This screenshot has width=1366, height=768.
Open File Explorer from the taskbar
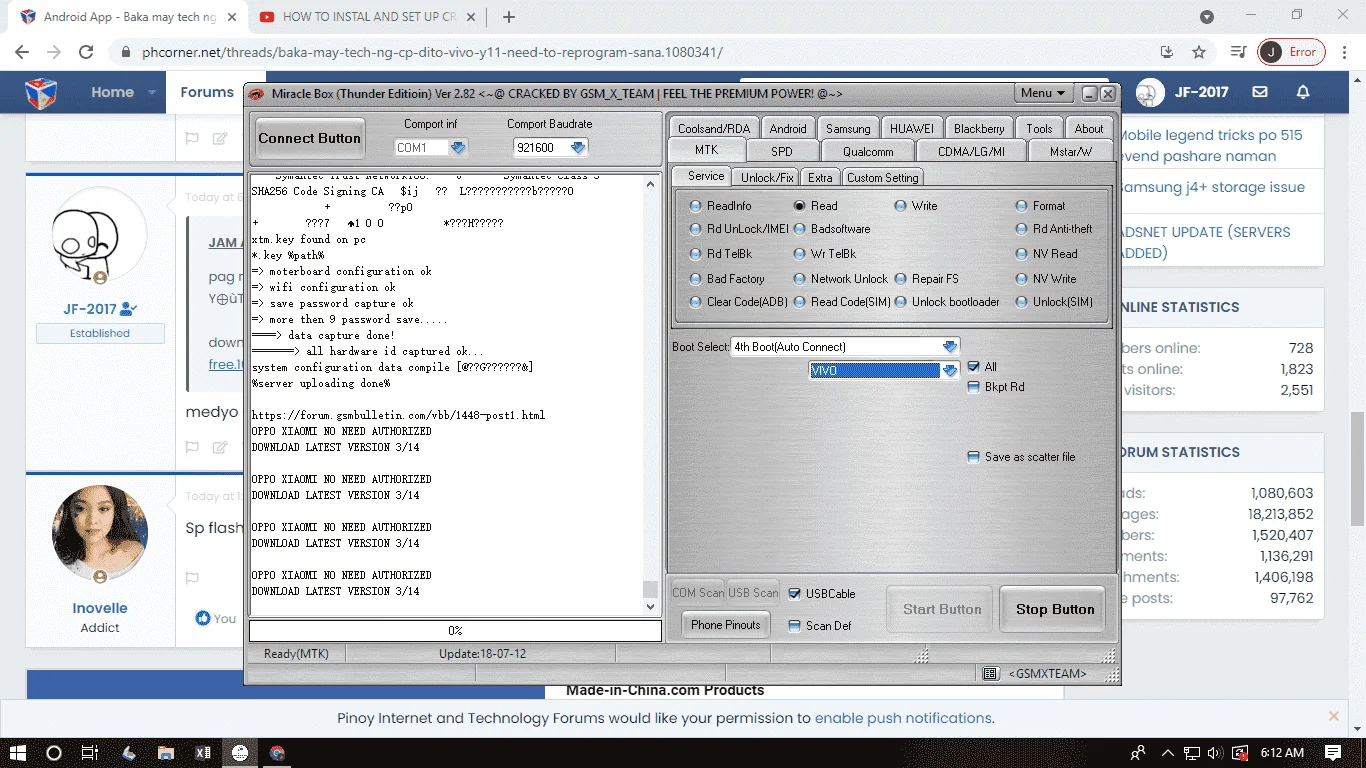pyautogui.click(x=165, y=753)
